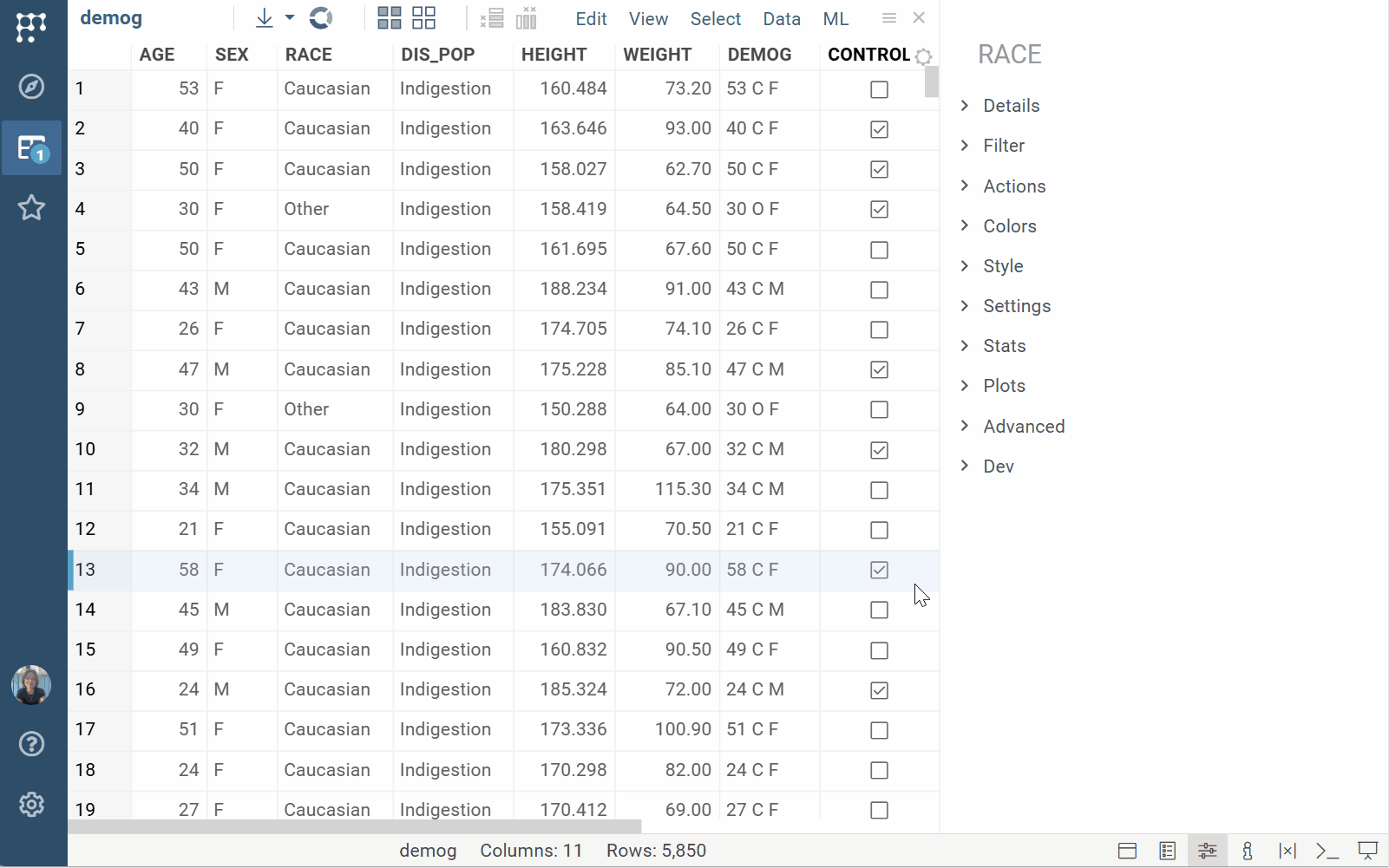
Task: Open the help question mark icon
Action: 31,744
